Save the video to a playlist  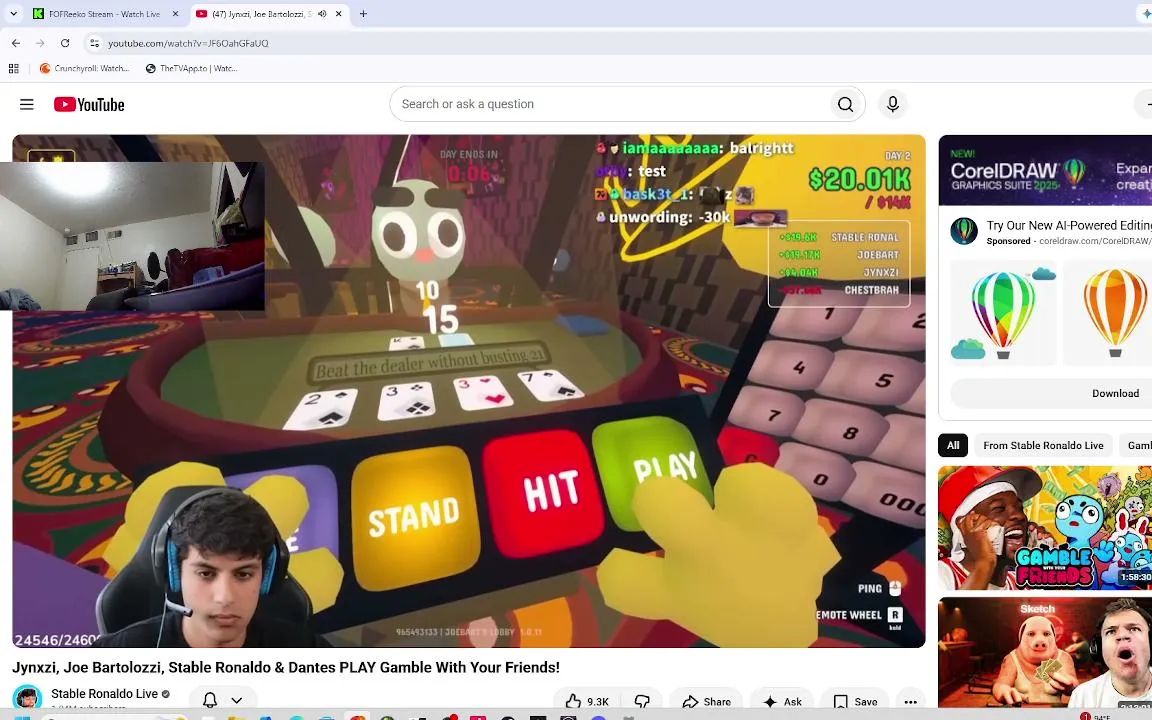(855, 701)
